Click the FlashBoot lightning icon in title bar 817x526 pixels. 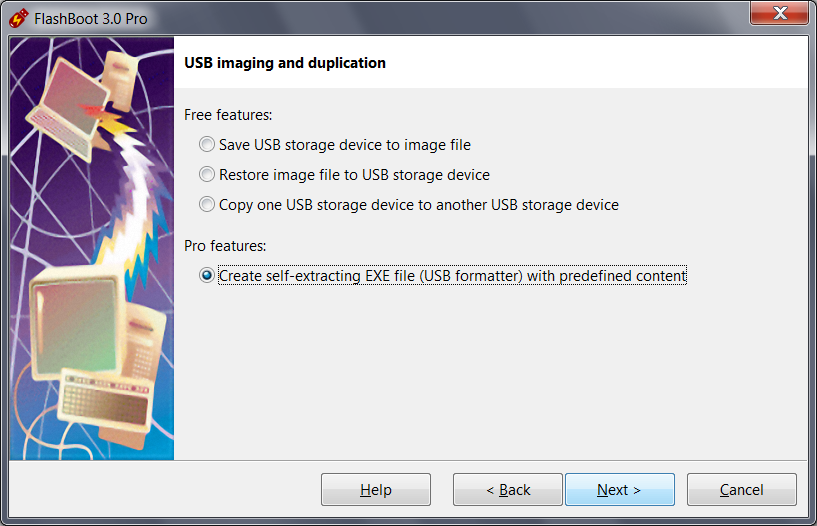pyautogui.click(x=19, y=18)
